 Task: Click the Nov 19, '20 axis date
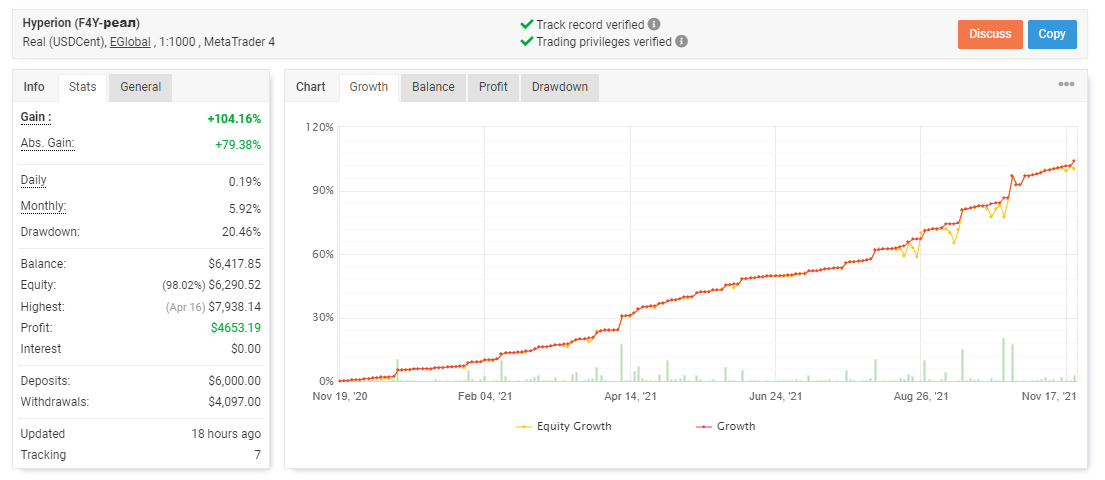(x=339, y=397)
